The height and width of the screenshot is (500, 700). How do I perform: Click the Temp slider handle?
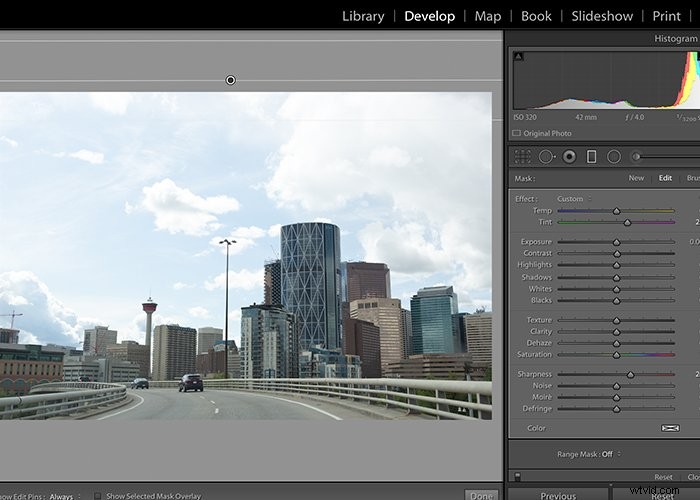617,211
